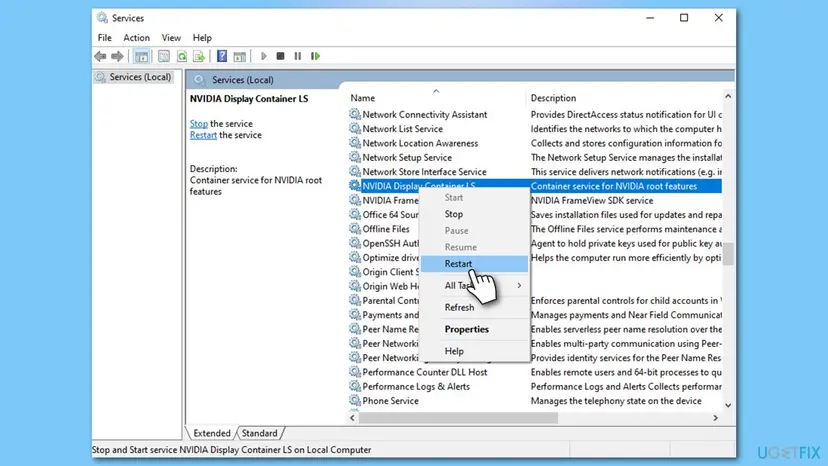Toggle Show/Hide Console Tree icon
828x466 pixels.
[x=141, y=56]
